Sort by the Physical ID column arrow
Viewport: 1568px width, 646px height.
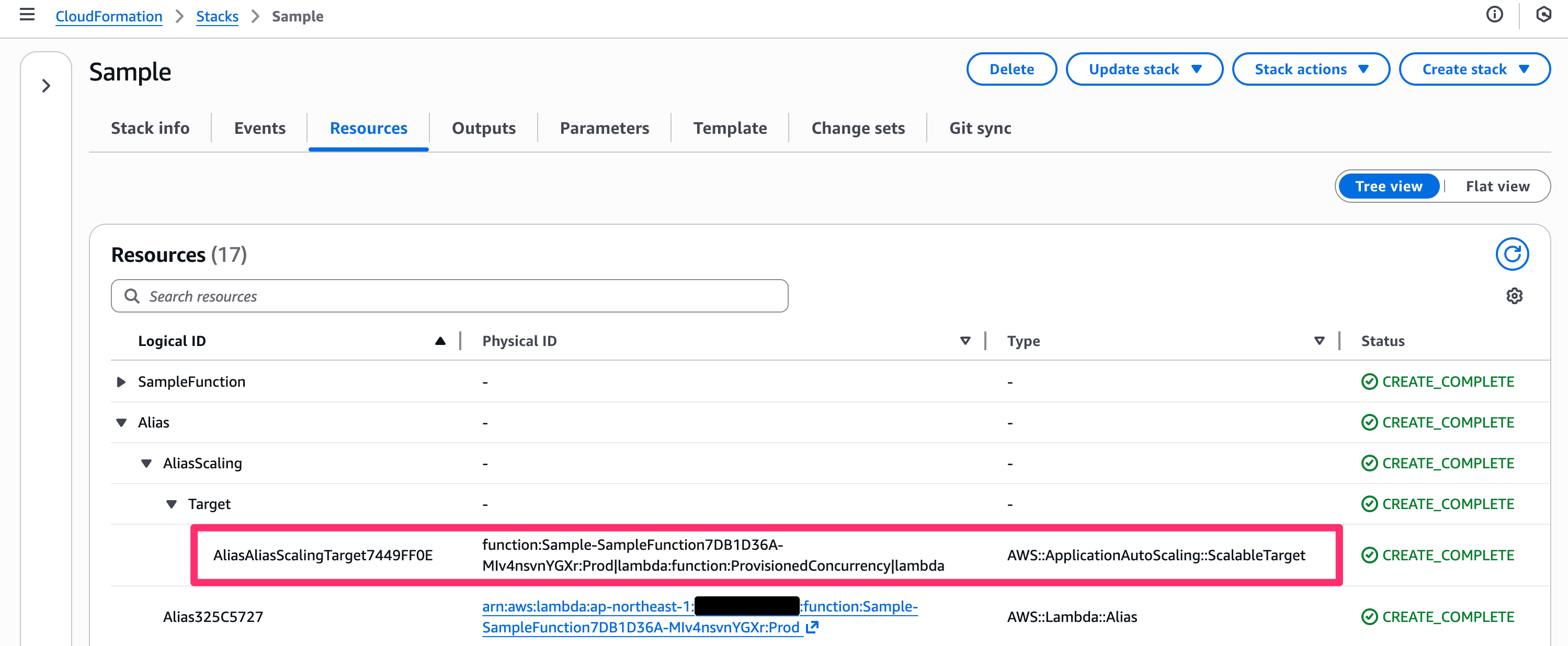click(965, 341)
